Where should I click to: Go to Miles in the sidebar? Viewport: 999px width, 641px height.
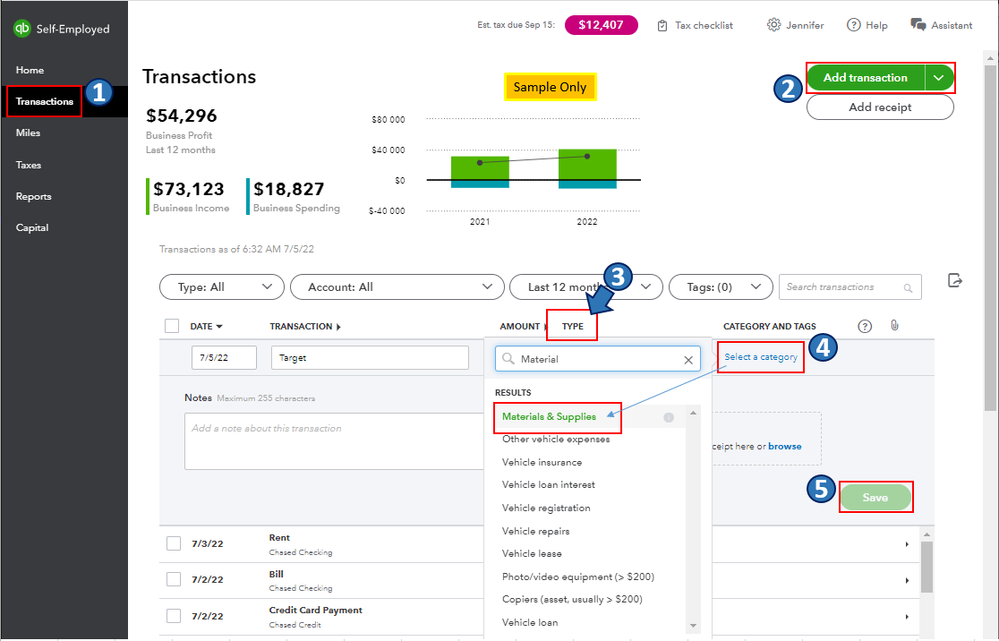[28, 133]
